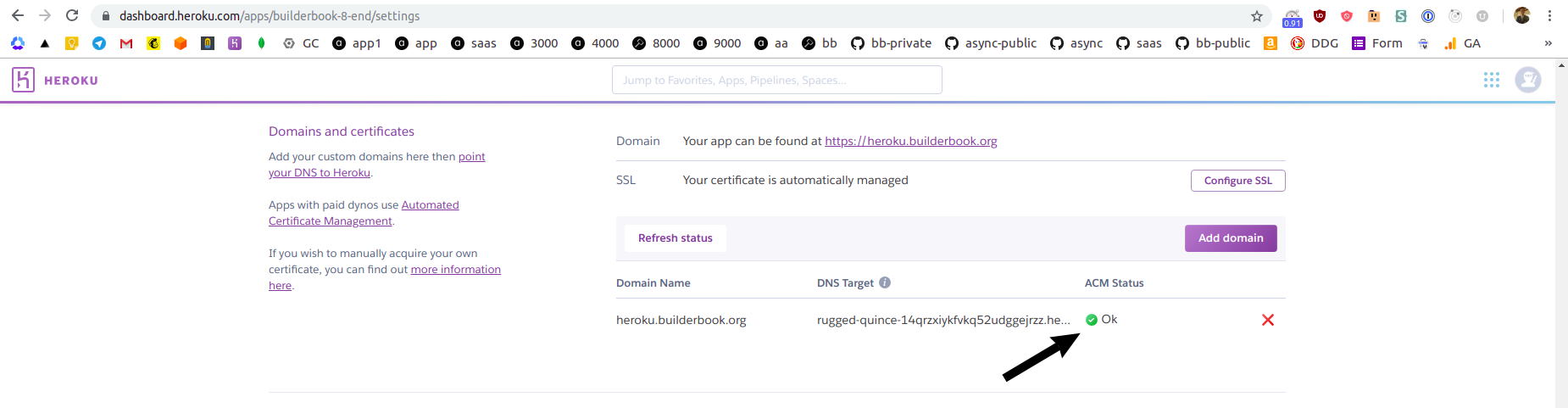Open the Heroku account avatar menu
1568x408 pixels.
pos(1528,80)
